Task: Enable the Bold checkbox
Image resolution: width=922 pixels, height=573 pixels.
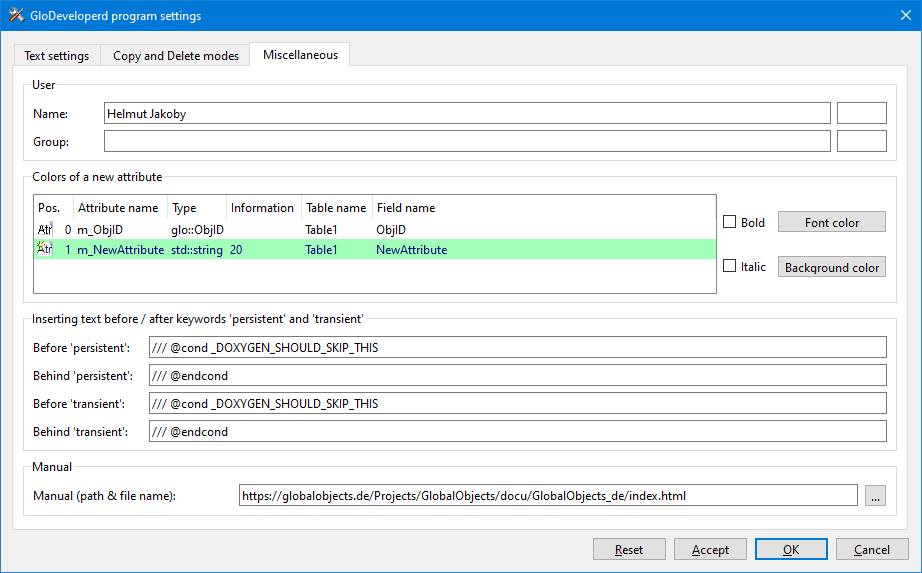Action: (729, 222)
